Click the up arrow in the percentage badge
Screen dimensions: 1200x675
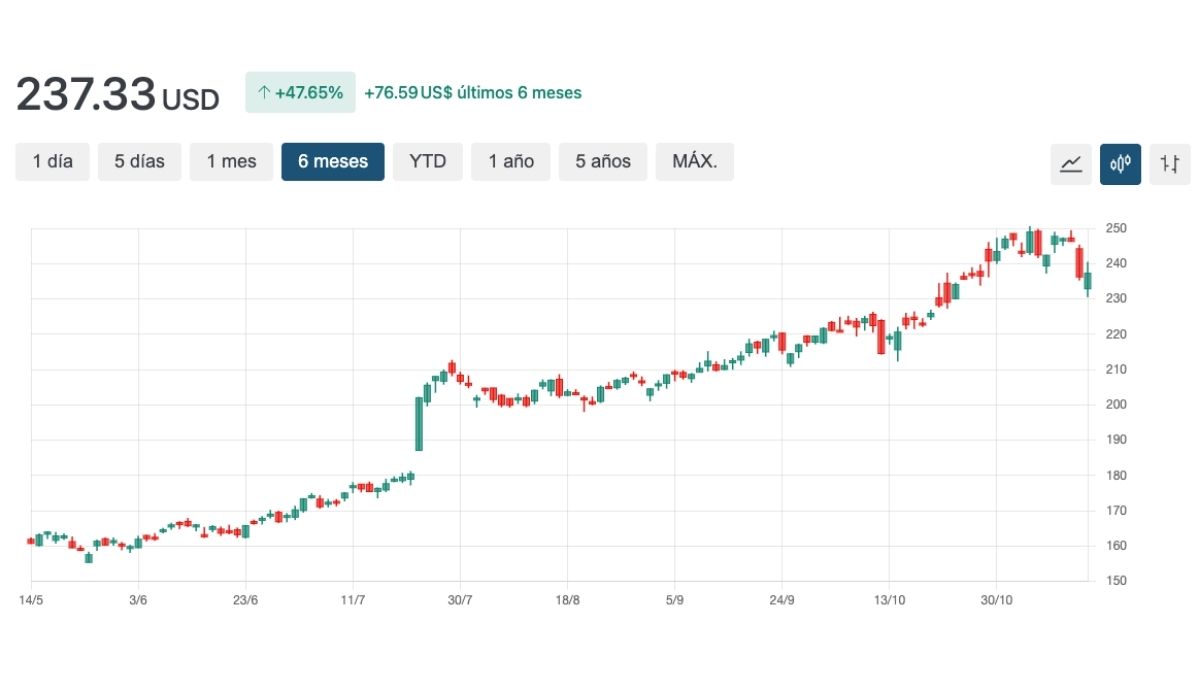(264, 93)
